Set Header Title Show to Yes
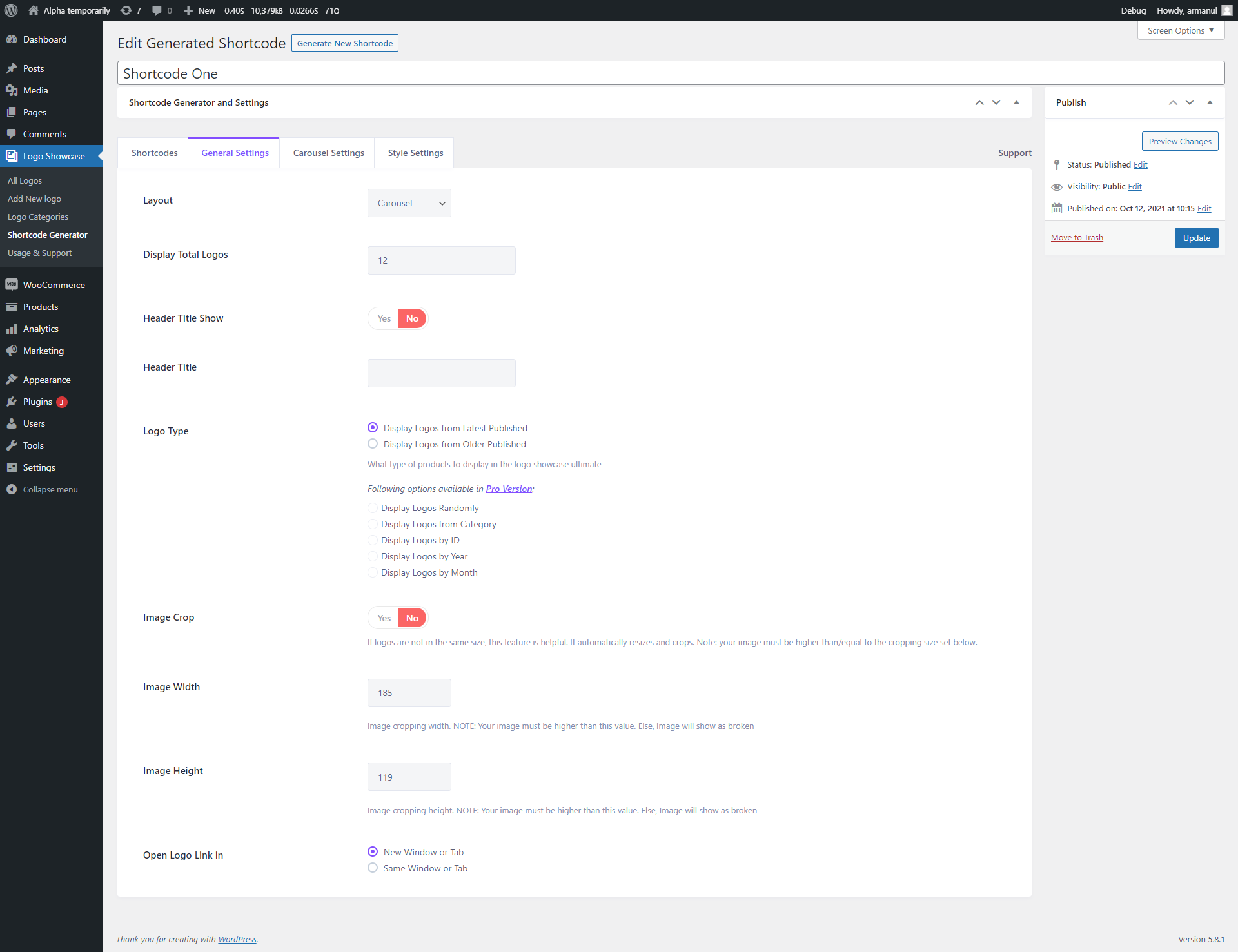This screenshot has height=952, width=1238. pyautogui.click(x=384, y=318)
